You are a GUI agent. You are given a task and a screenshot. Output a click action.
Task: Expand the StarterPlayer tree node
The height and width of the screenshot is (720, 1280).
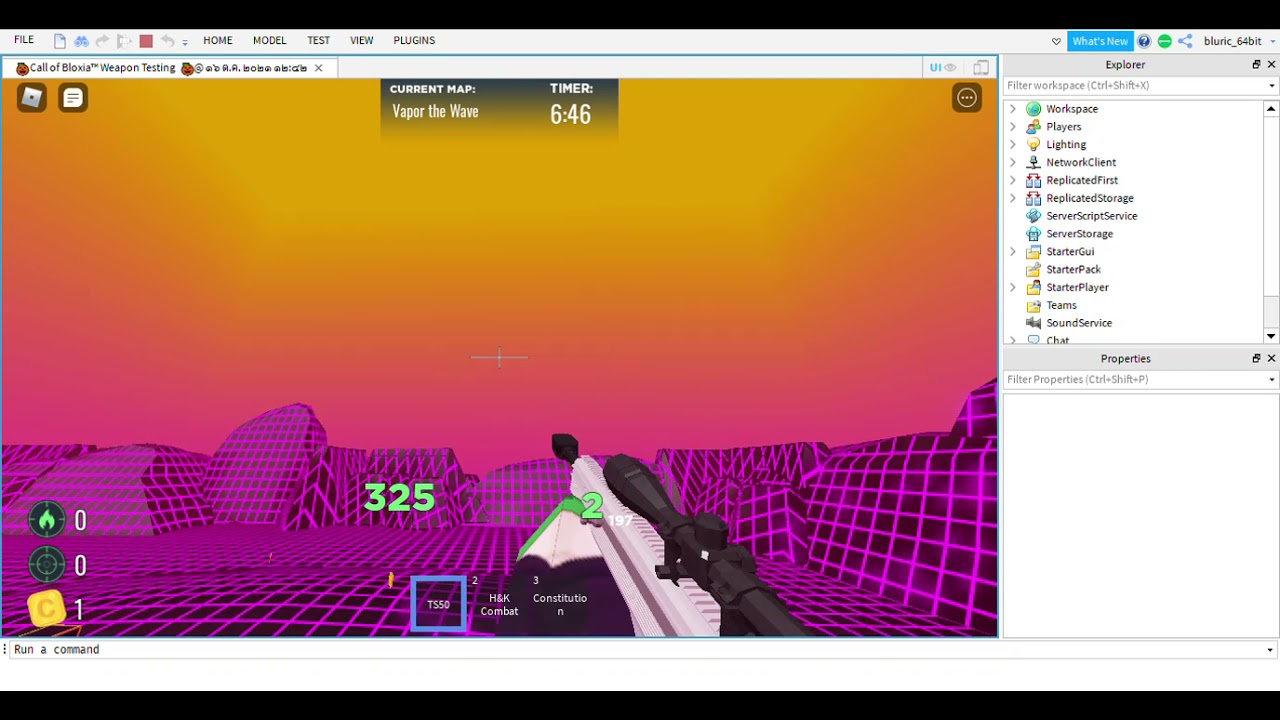1013,287
